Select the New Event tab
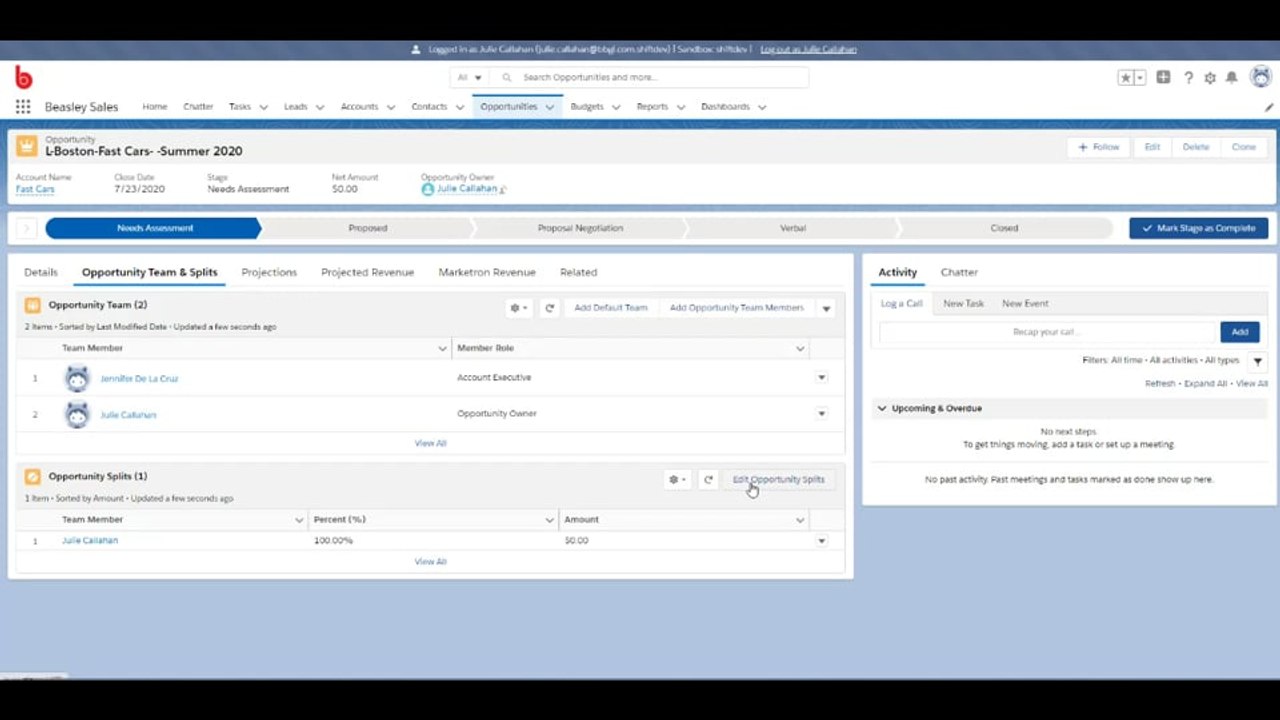Viewport: 1280px width, 720px height. [1025, 303]
